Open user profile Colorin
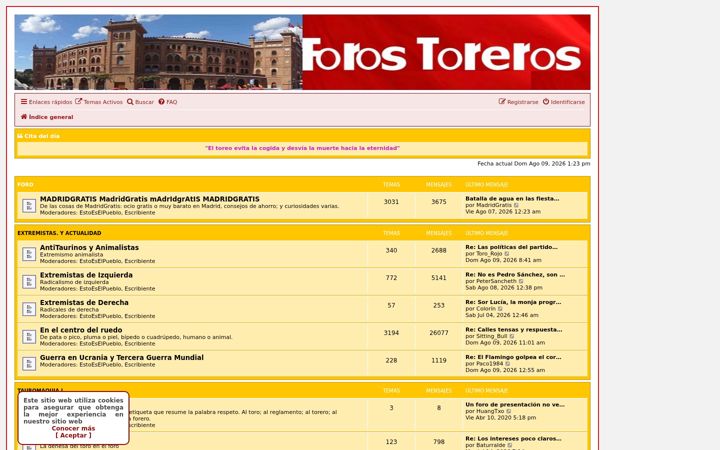The width and height of the screenshot is (720, 450). (486, 309)
